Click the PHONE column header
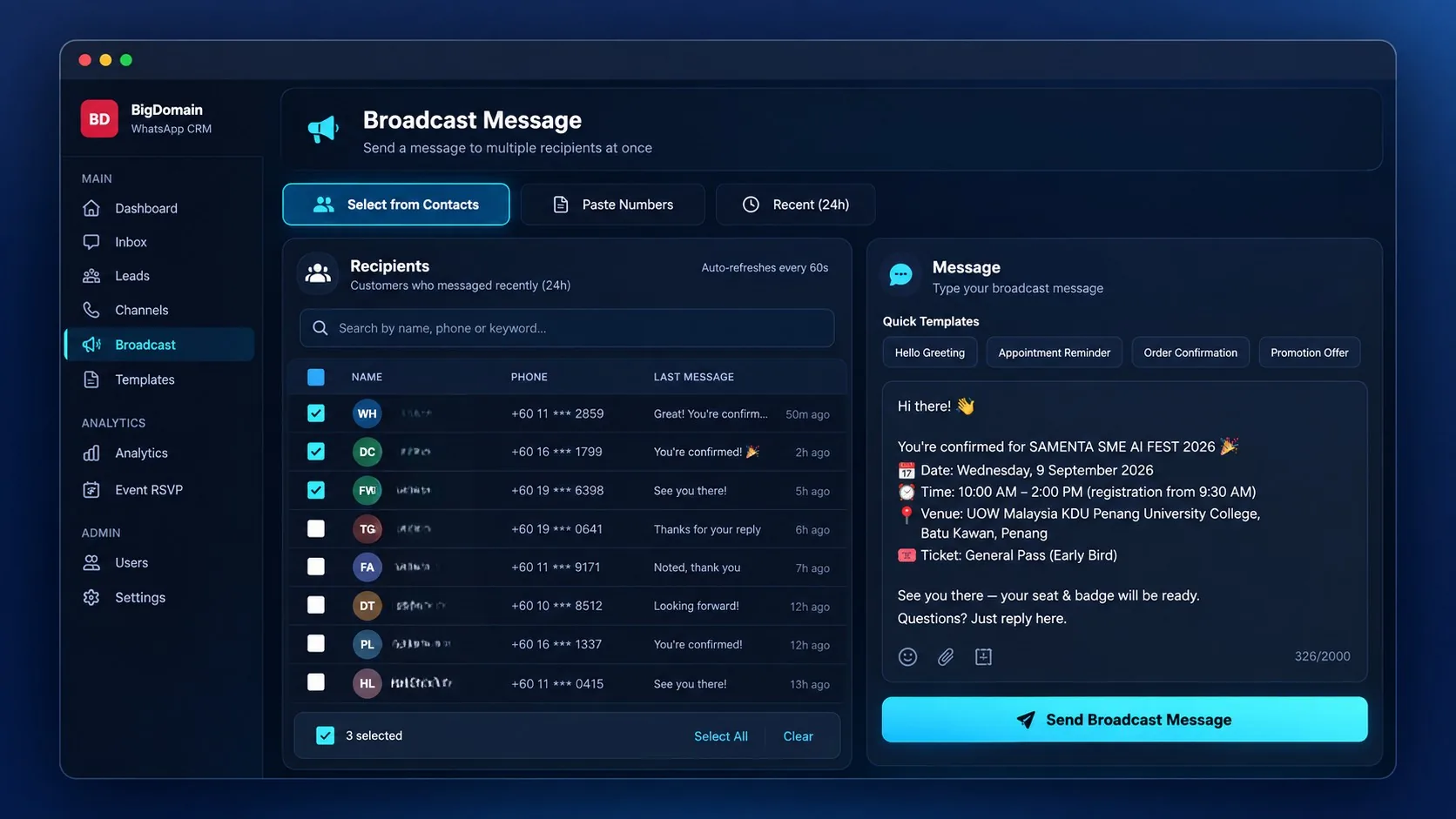The width and height of the screenshot is (1456, 819). click(x=529, y=377)
